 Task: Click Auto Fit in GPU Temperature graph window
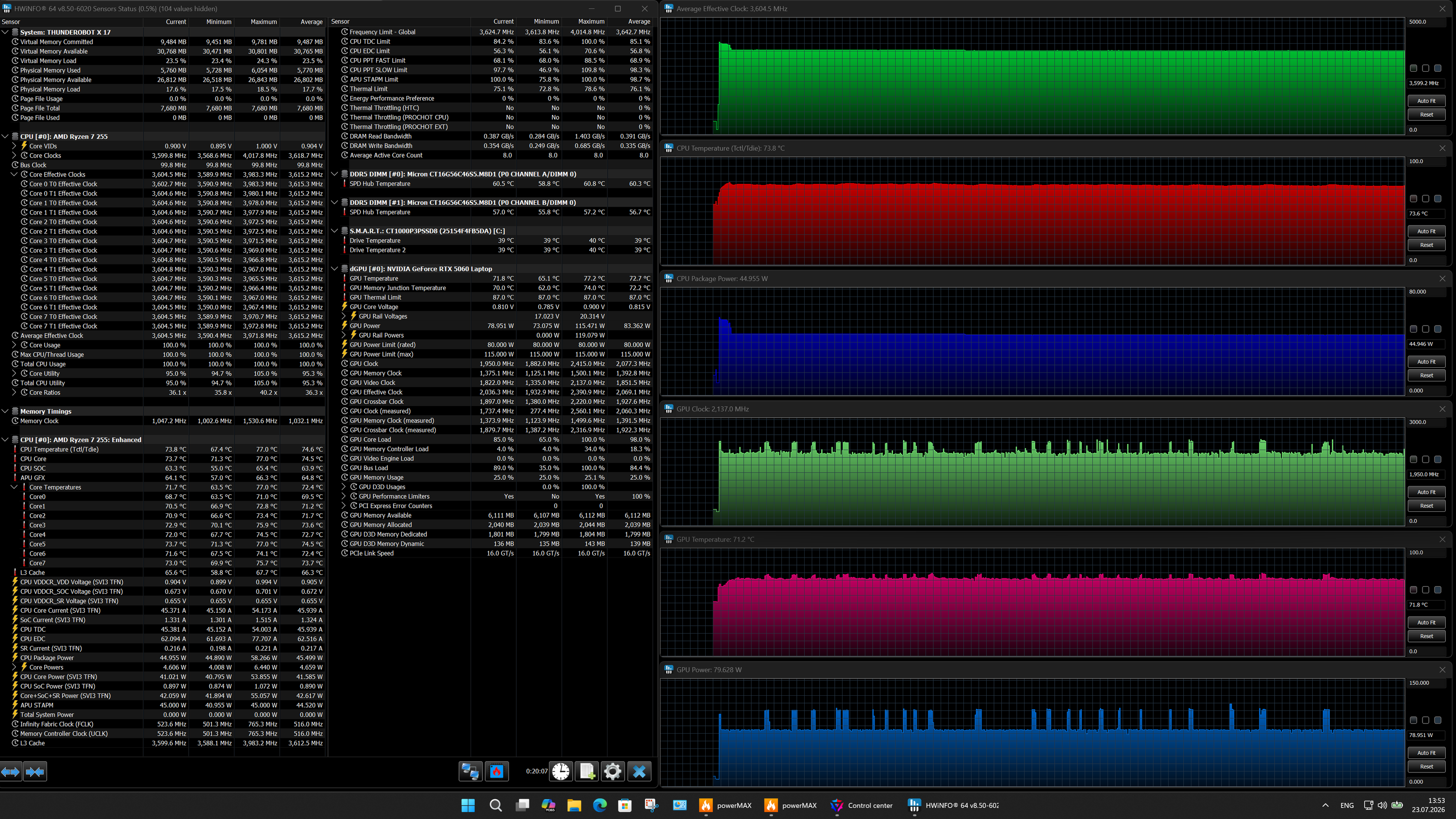tap(1426, 622)
